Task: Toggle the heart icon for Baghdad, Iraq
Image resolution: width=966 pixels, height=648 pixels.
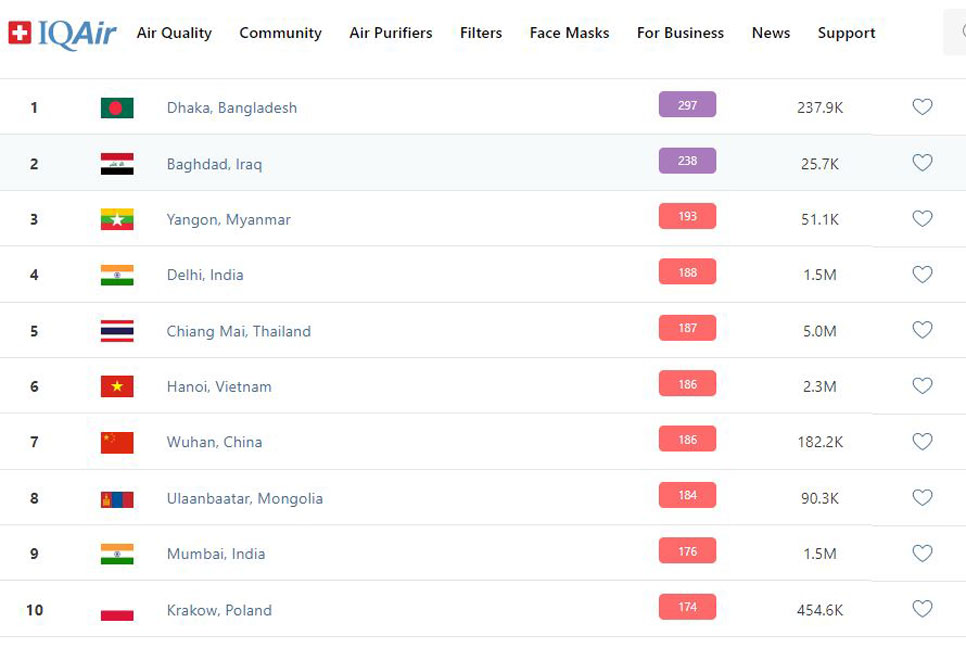Action: 922,163
